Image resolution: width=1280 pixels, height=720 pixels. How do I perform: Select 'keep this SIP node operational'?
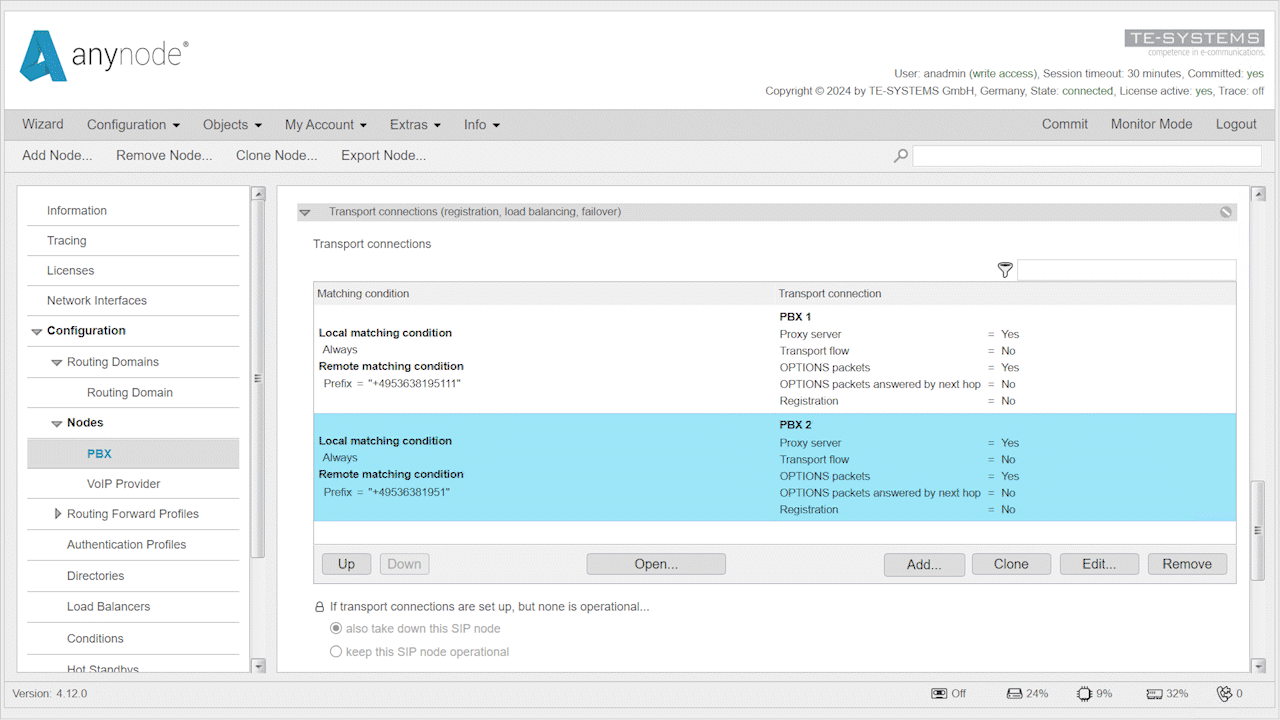click(x=336, y=652)
